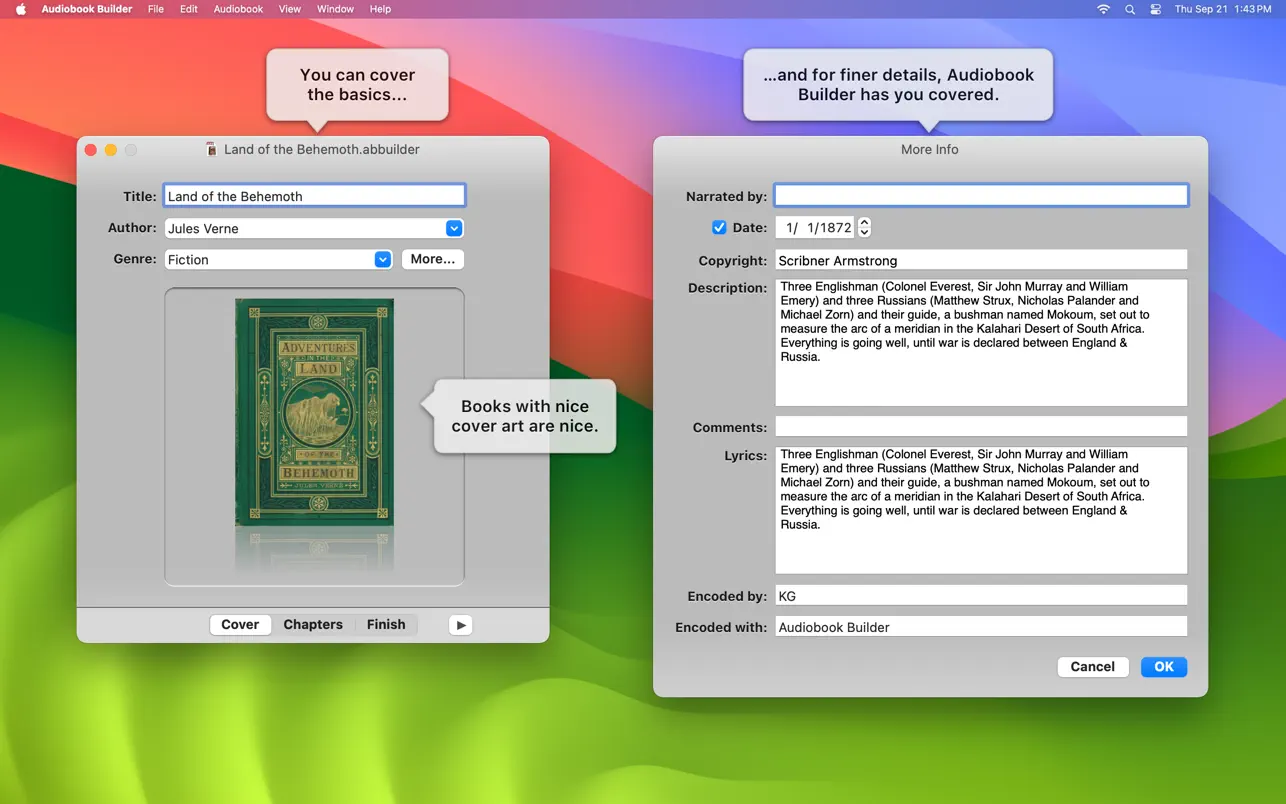Switch to the Cover tab
Image resolution: width=1286 pixels, height=804 pixels.
pyautogui.click(x=240, y=624)
